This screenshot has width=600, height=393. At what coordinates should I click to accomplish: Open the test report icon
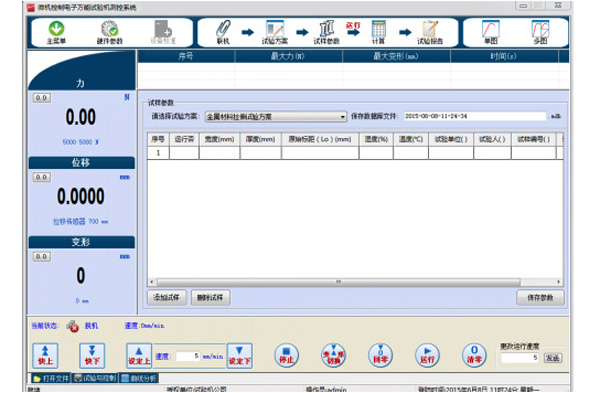point(430,29)
